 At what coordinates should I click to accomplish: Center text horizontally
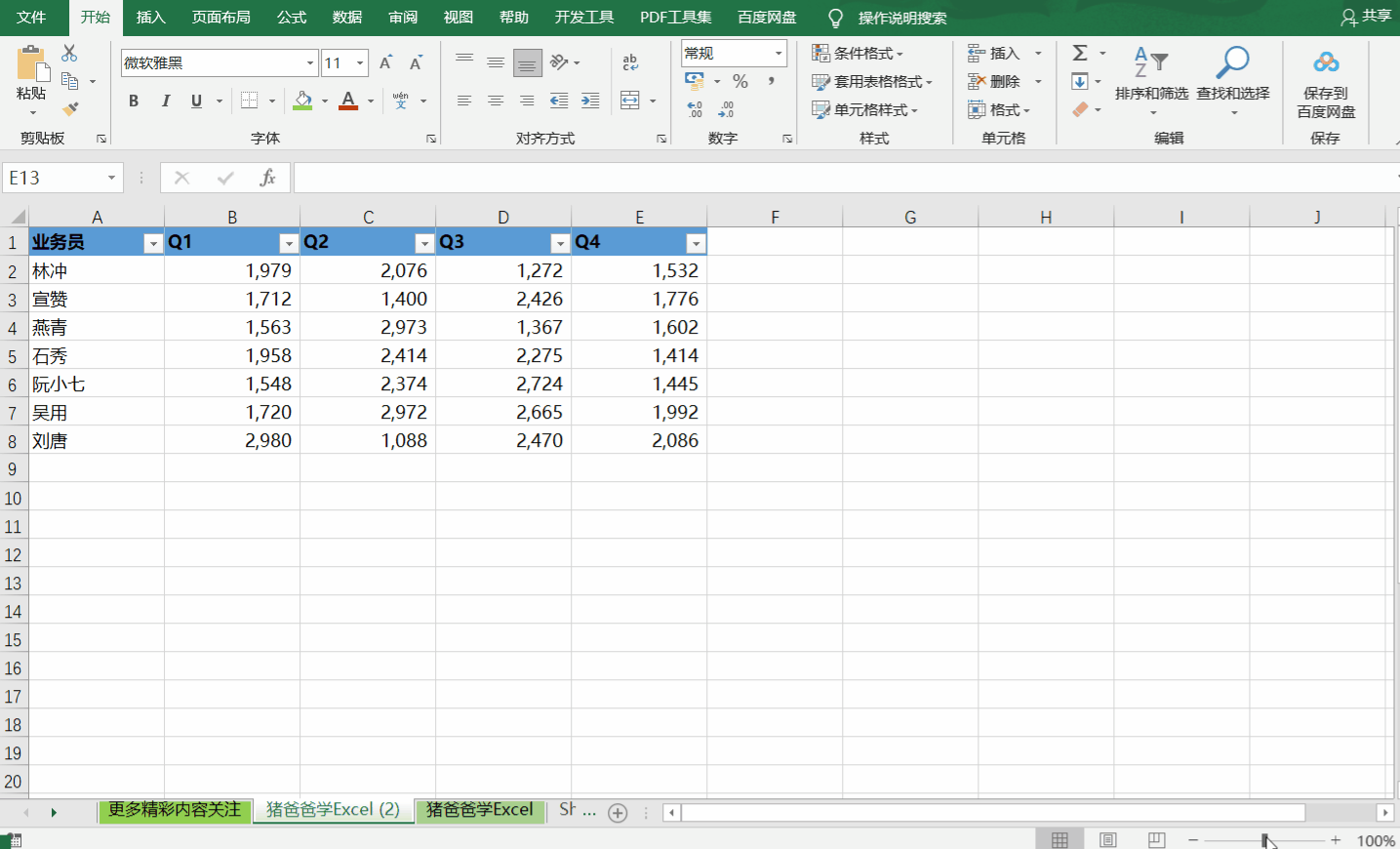pos(496,101)
